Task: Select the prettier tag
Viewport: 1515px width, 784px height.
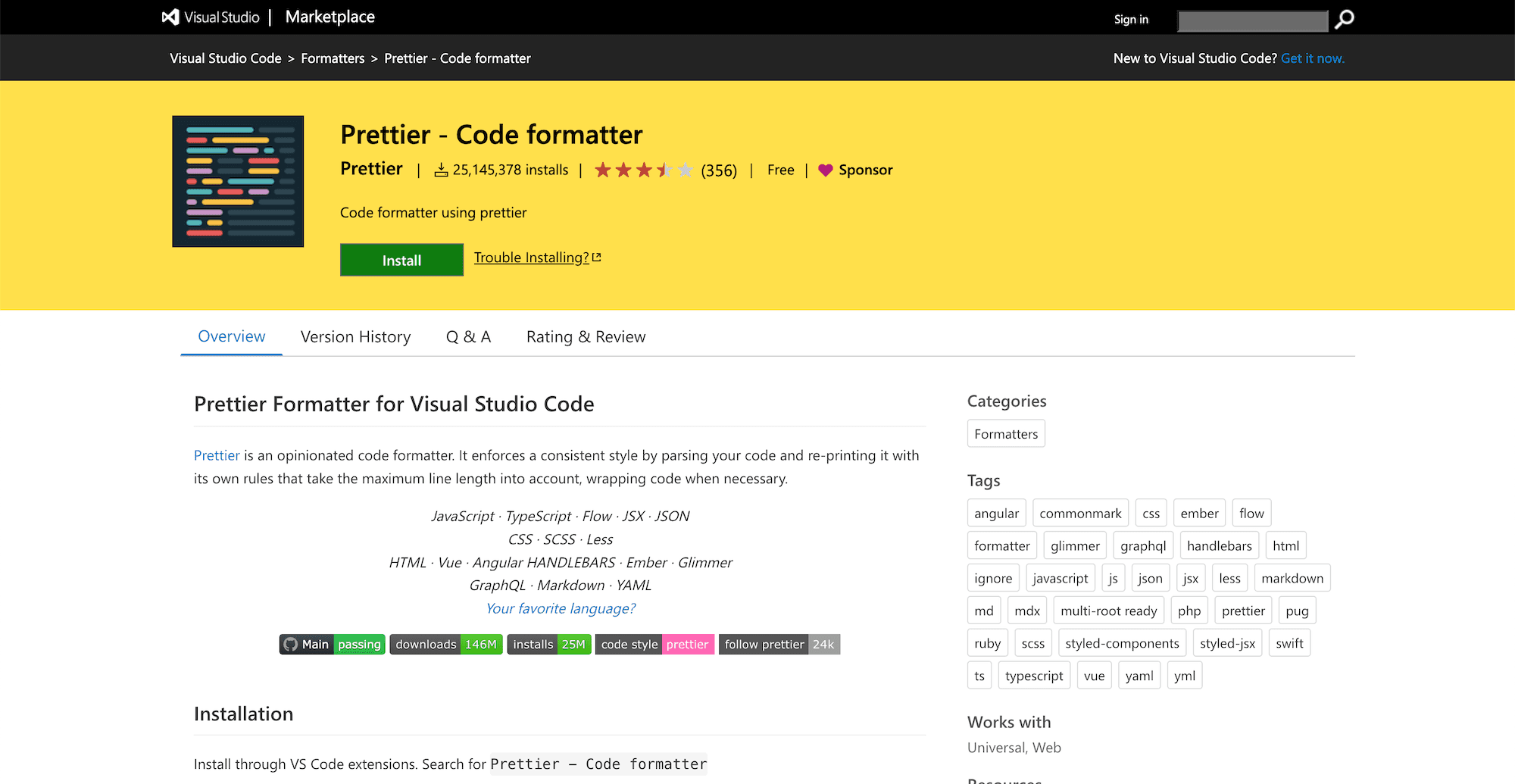Action: (1243, 611)
